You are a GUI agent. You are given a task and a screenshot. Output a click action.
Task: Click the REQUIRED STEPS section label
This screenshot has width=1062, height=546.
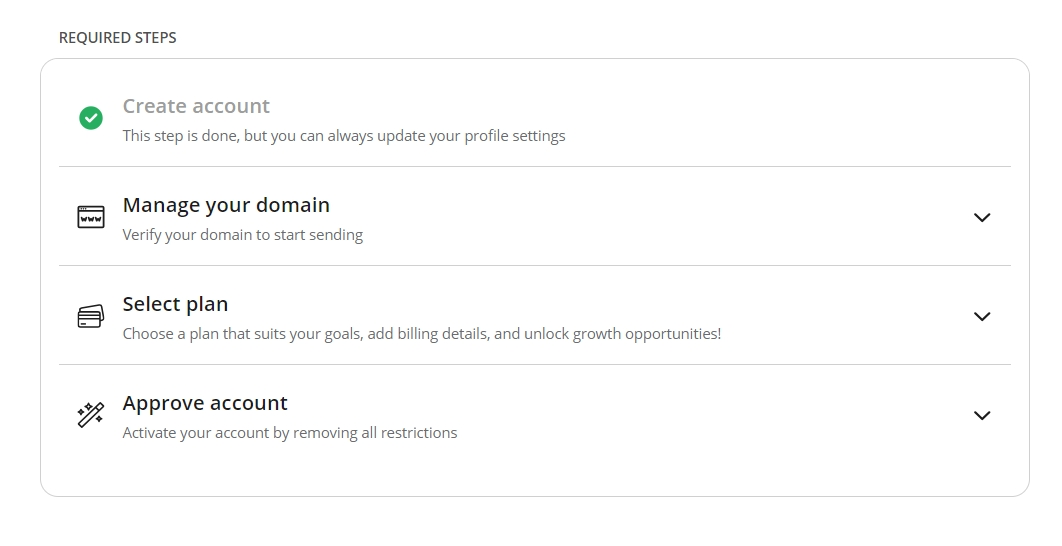pyautogui.click(x=117, y=38)
